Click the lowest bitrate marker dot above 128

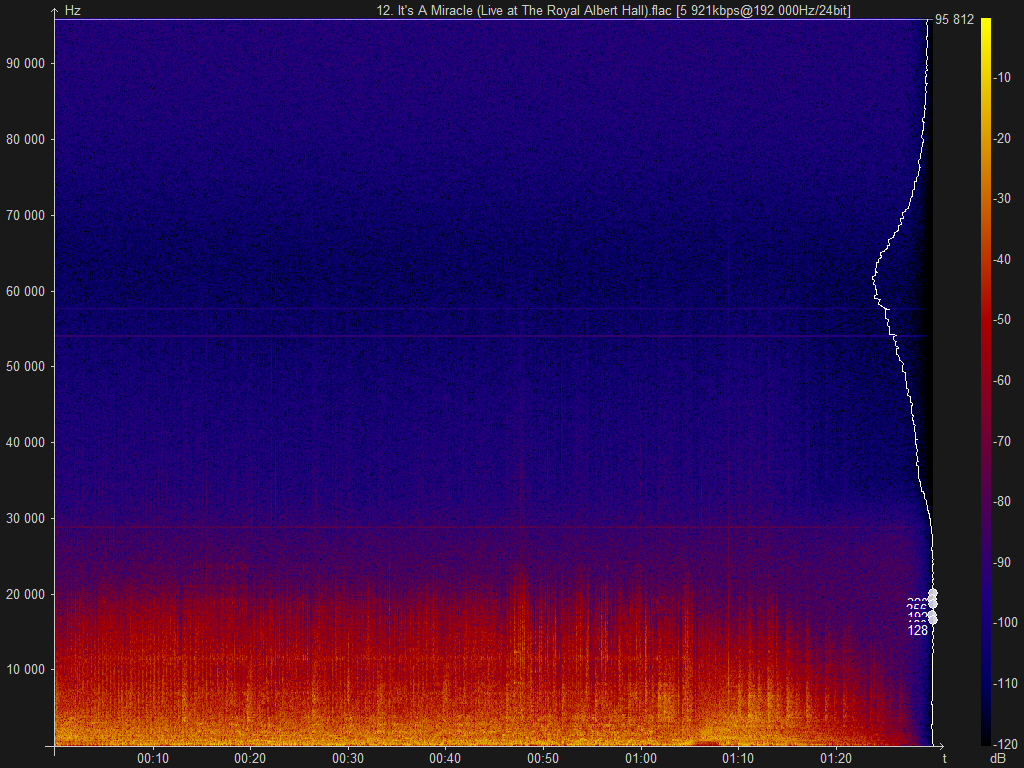coord(933,619)
